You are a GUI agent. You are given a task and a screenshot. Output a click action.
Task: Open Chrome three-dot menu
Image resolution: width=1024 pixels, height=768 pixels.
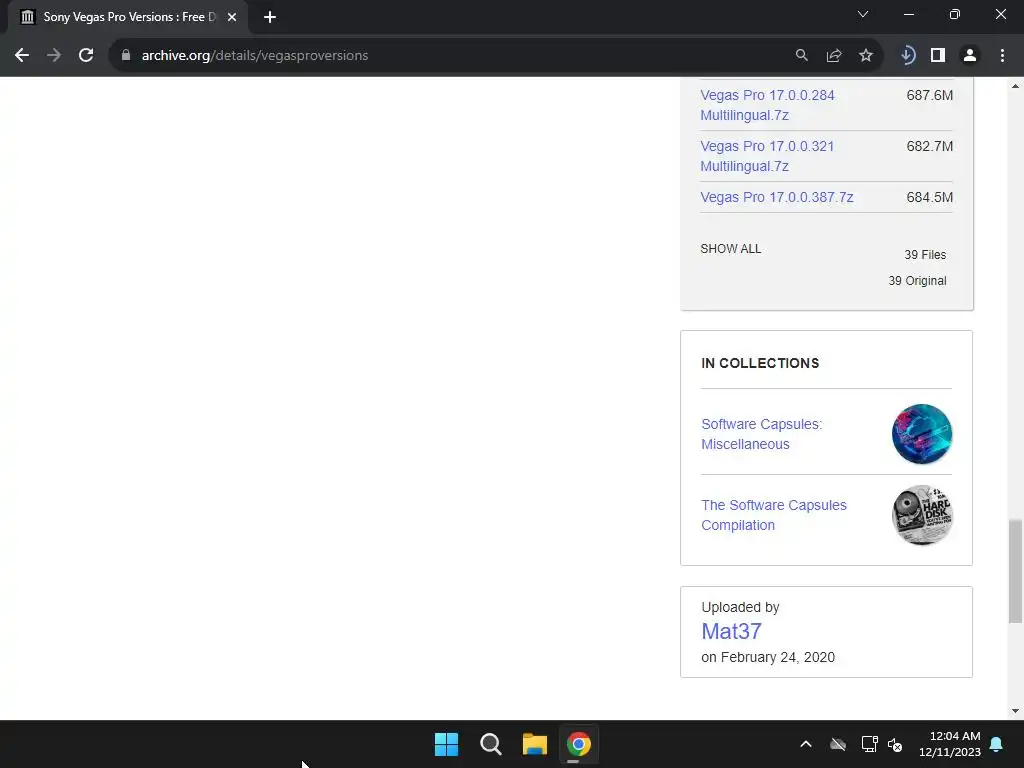(1002, 56)
